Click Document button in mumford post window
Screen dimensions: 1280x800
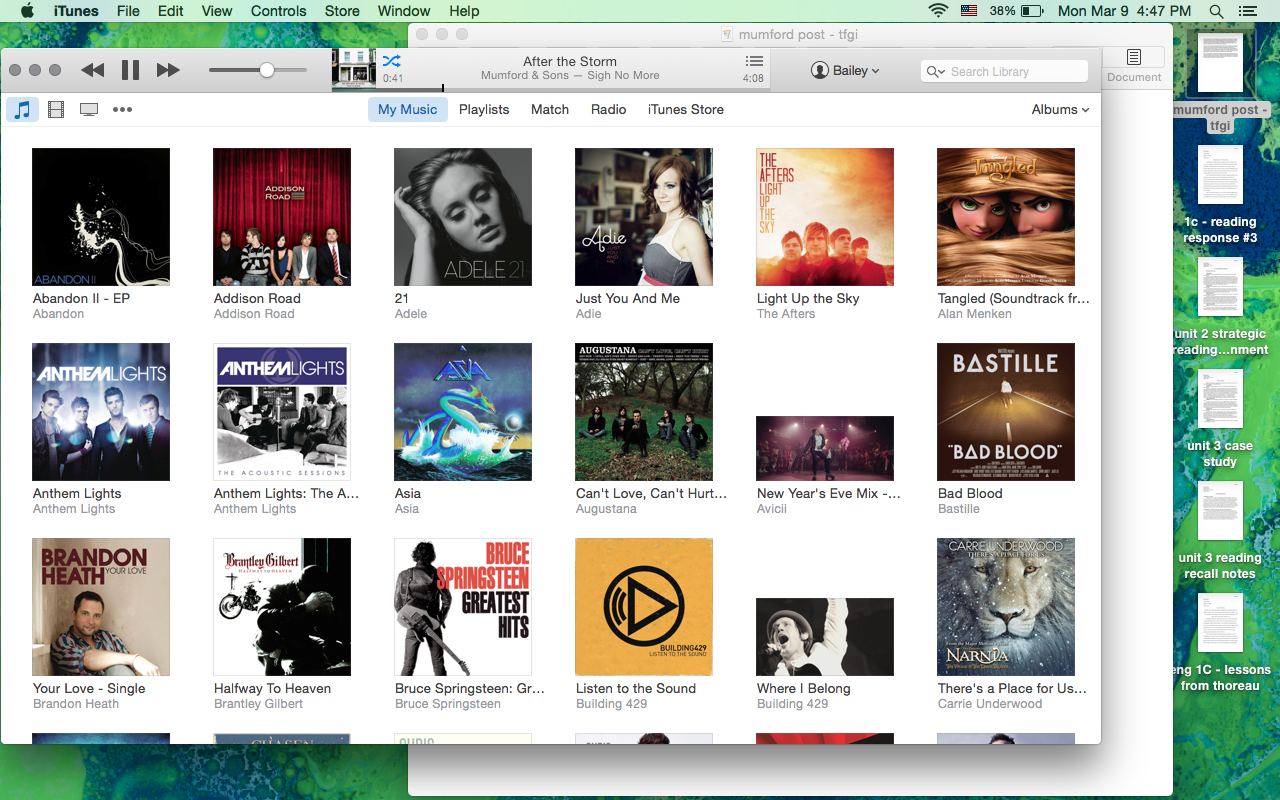(x=1134, y=65)
